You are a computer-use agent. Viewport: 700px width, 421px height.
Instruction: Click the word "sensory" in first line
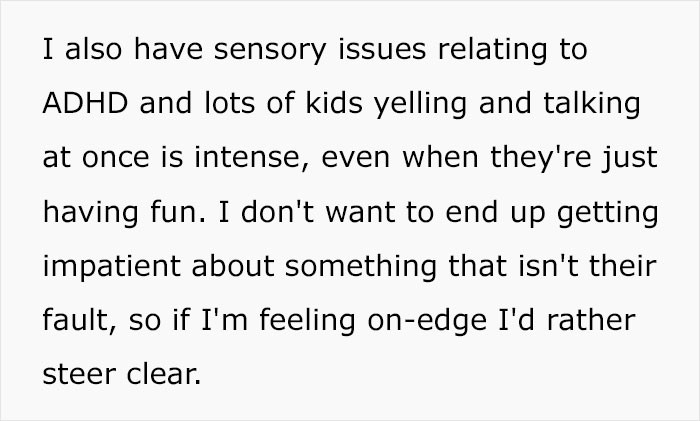point(270,51)
